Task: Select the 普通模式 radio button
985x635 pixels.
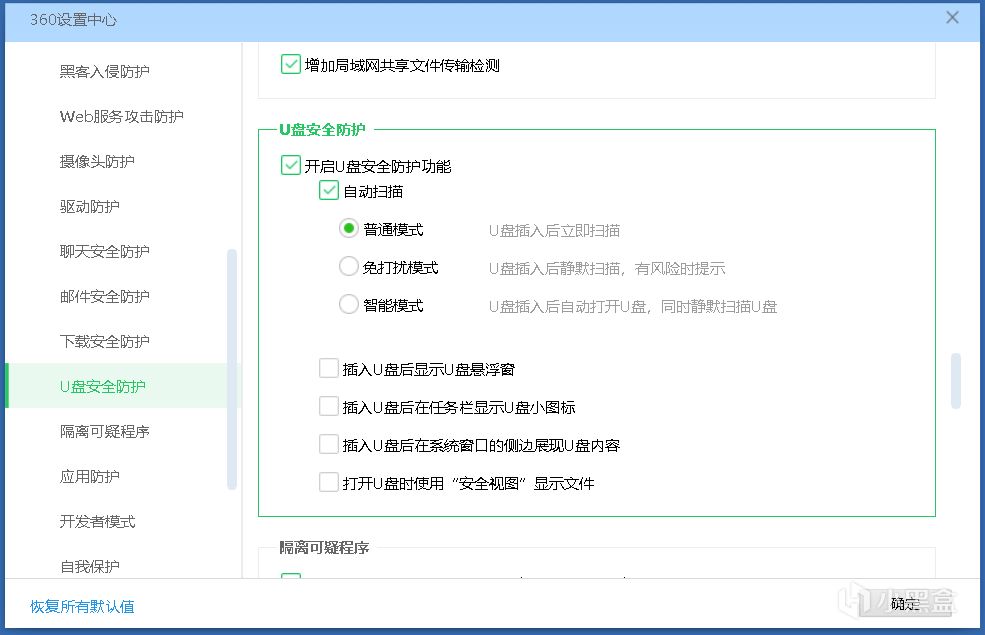Action: click(349, 229)
